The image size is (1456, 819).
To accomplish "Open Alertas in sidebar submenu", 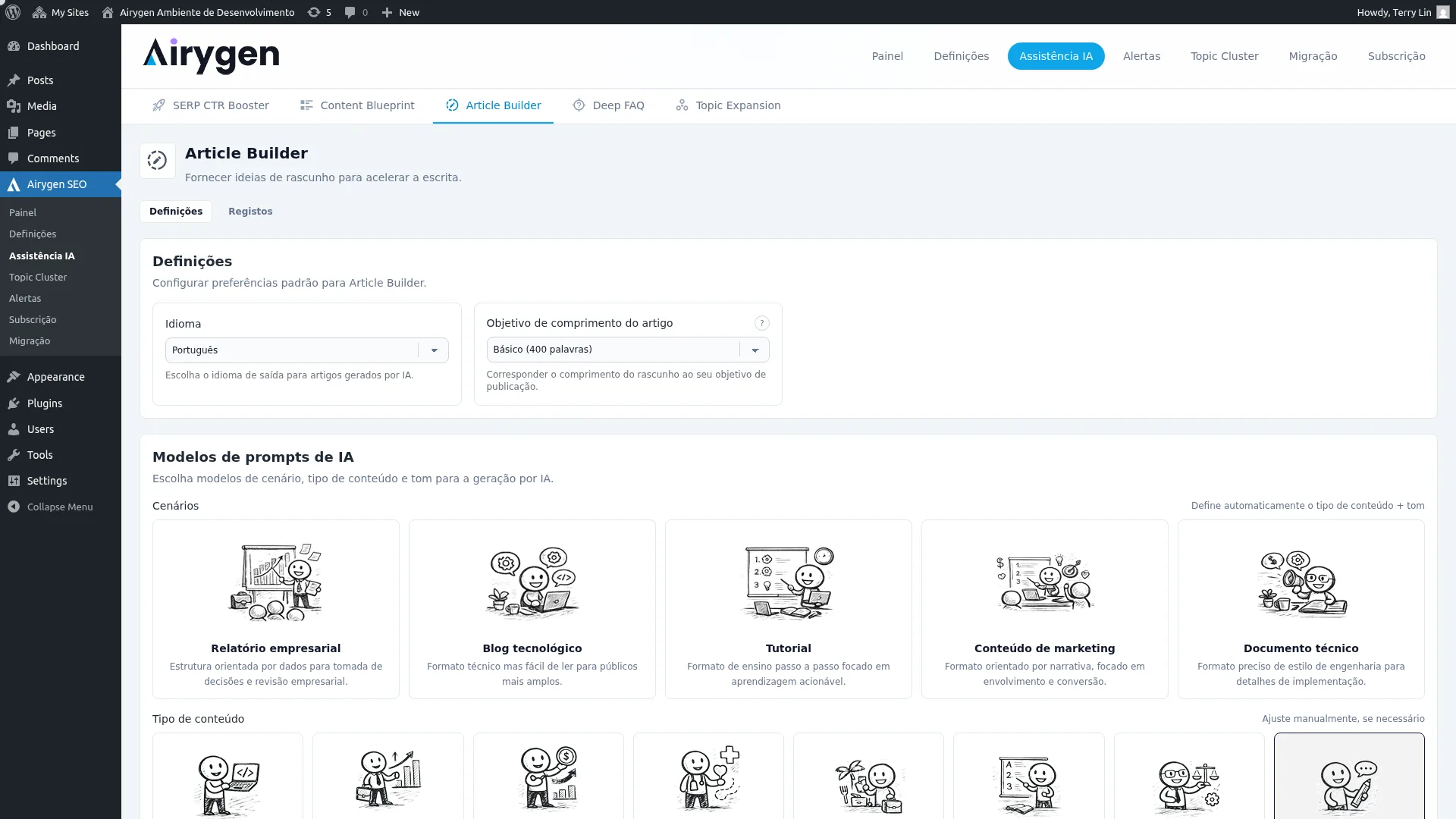I will pyautogui.click(x=25, y=299).
